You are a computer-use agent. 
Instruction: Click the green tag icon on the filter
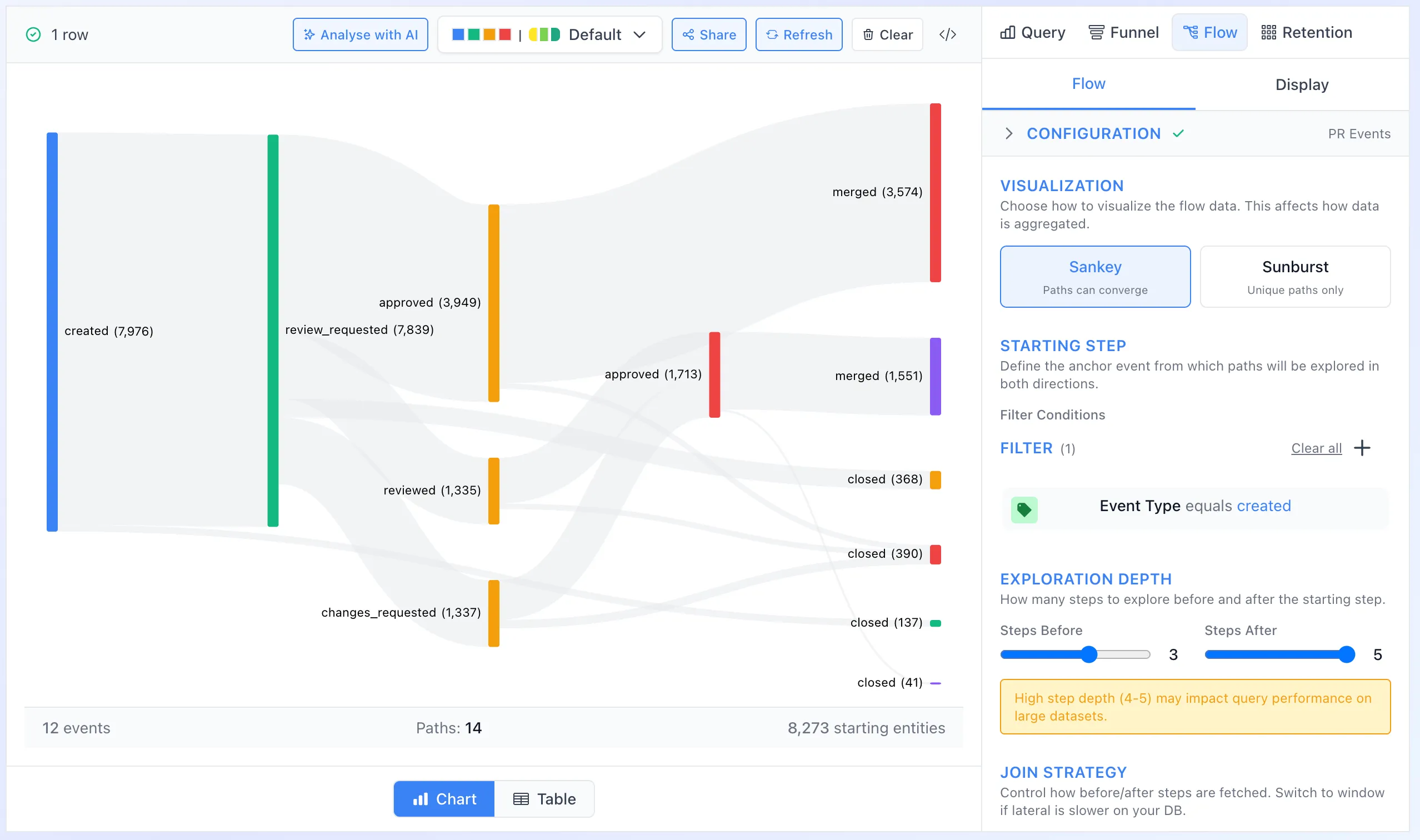point(1025,509)
